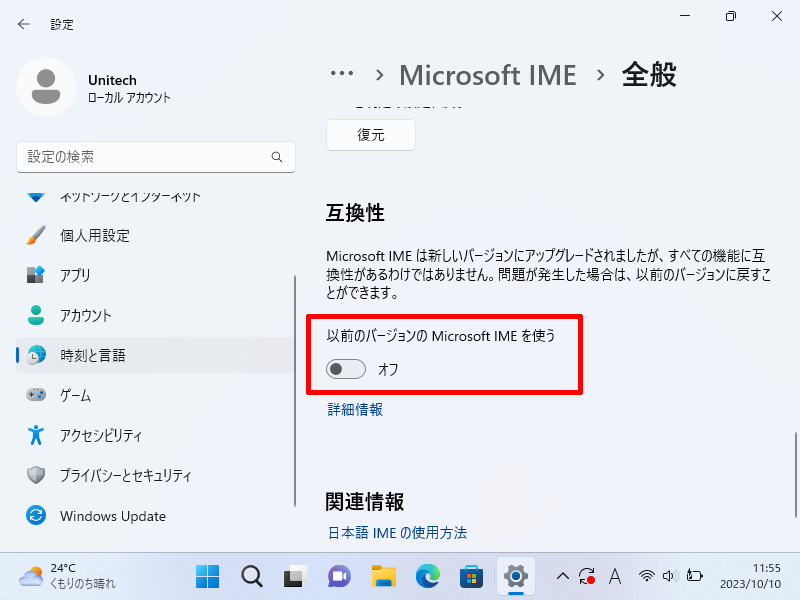Open Task View from the taskbar

295,577
